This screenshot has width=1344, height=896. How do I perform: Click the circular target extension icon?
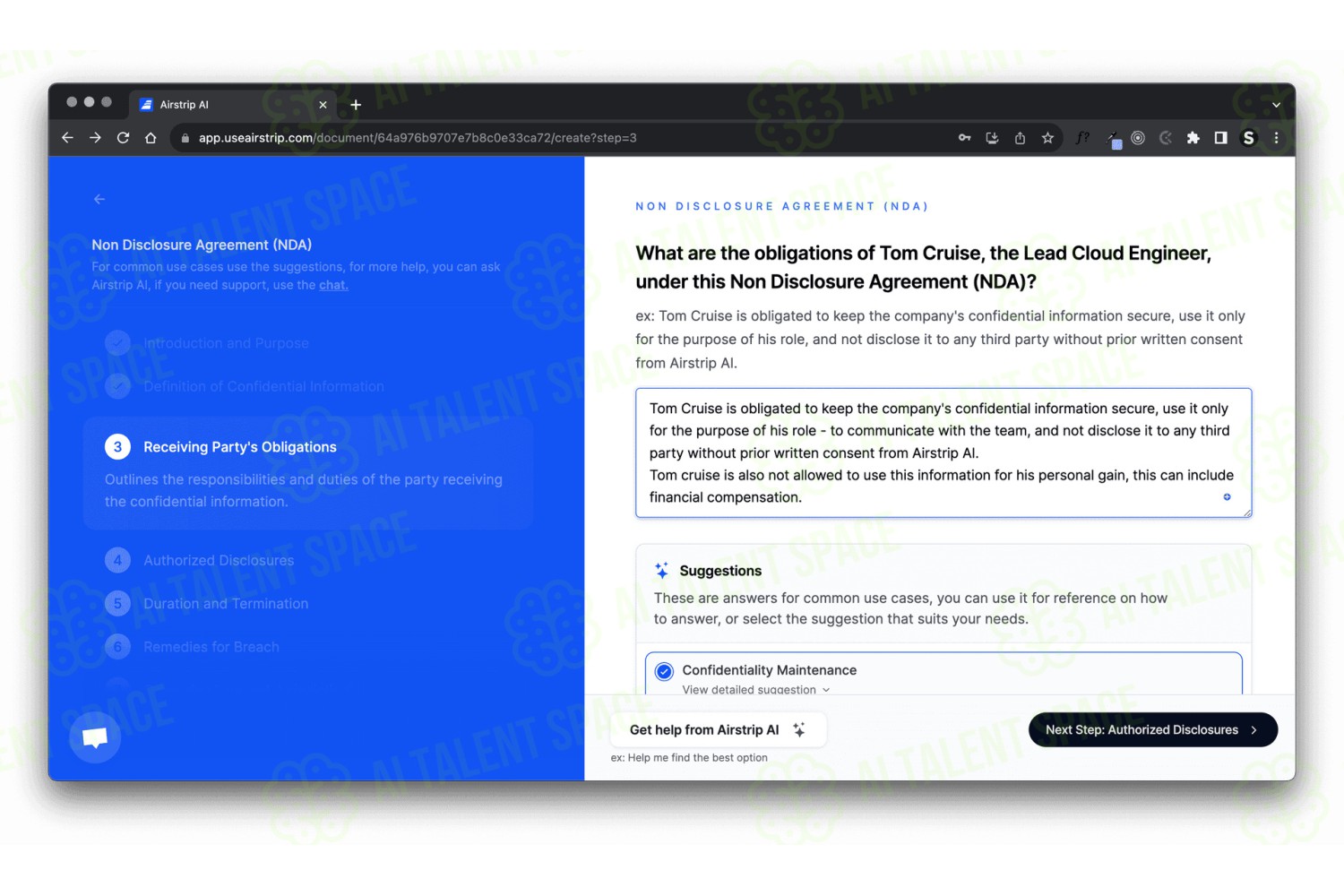click(1138, 138)
